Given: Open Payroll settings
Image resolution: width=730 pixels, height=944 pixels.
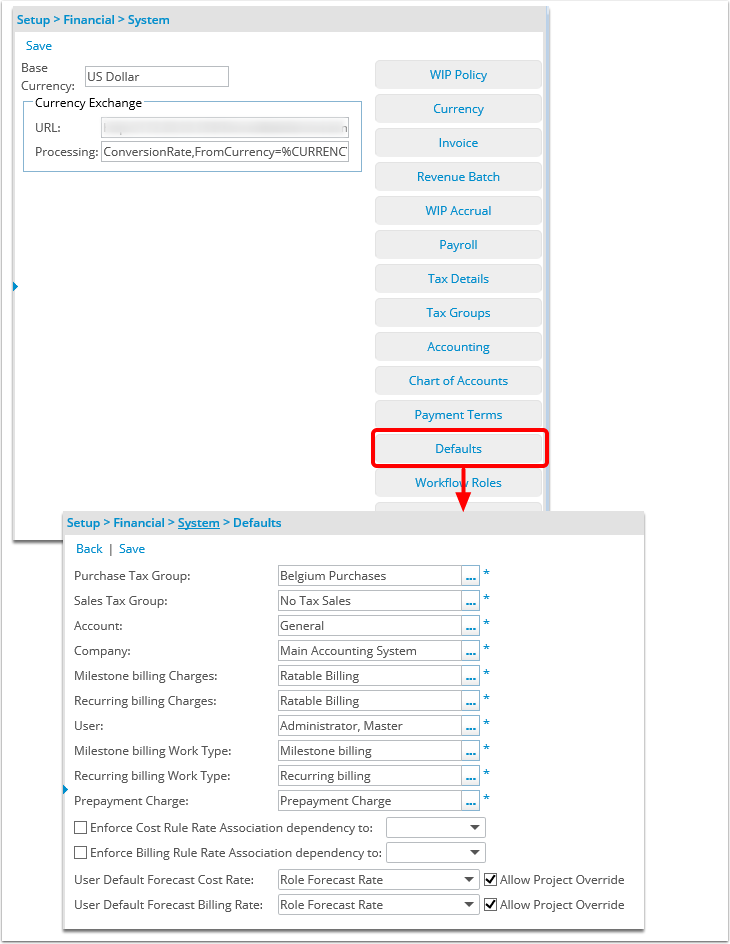Looking at the screenshot, I should pyautogui.click(x=458, y=245).
